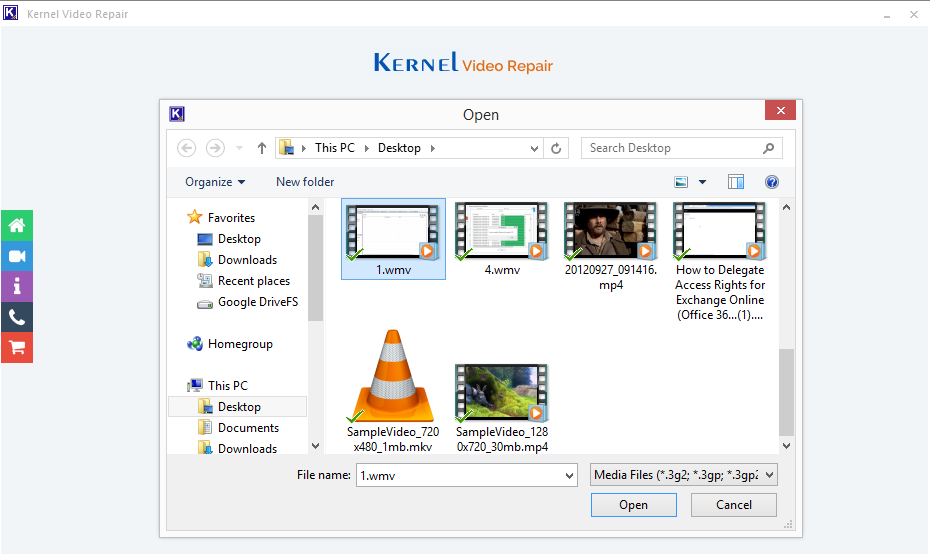Click the navigation pane scrollbar thumb
The width and height of the screenshot is (930, 556).
(x=316, y=268)
